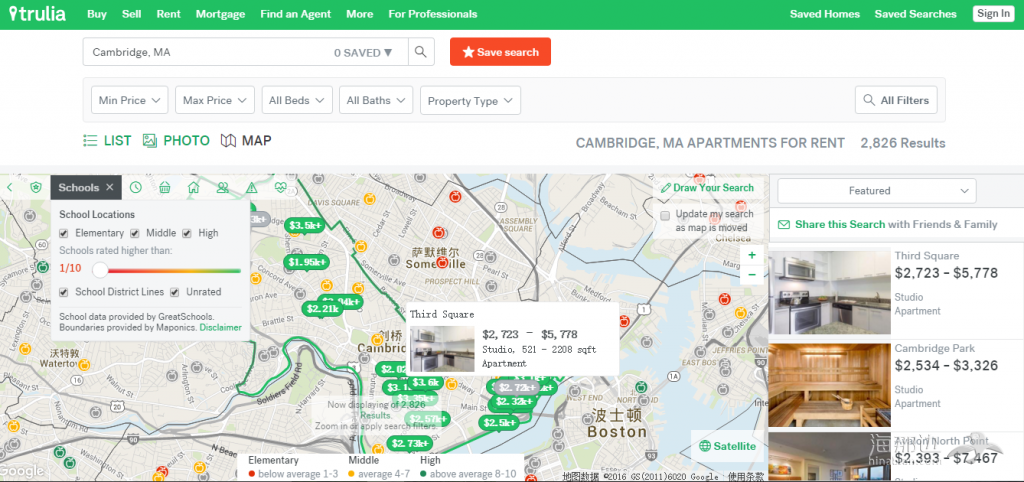Viewport: 1024px width, 482px height.
Task: Click the $2.21k price marker
Action: point(321,308)
